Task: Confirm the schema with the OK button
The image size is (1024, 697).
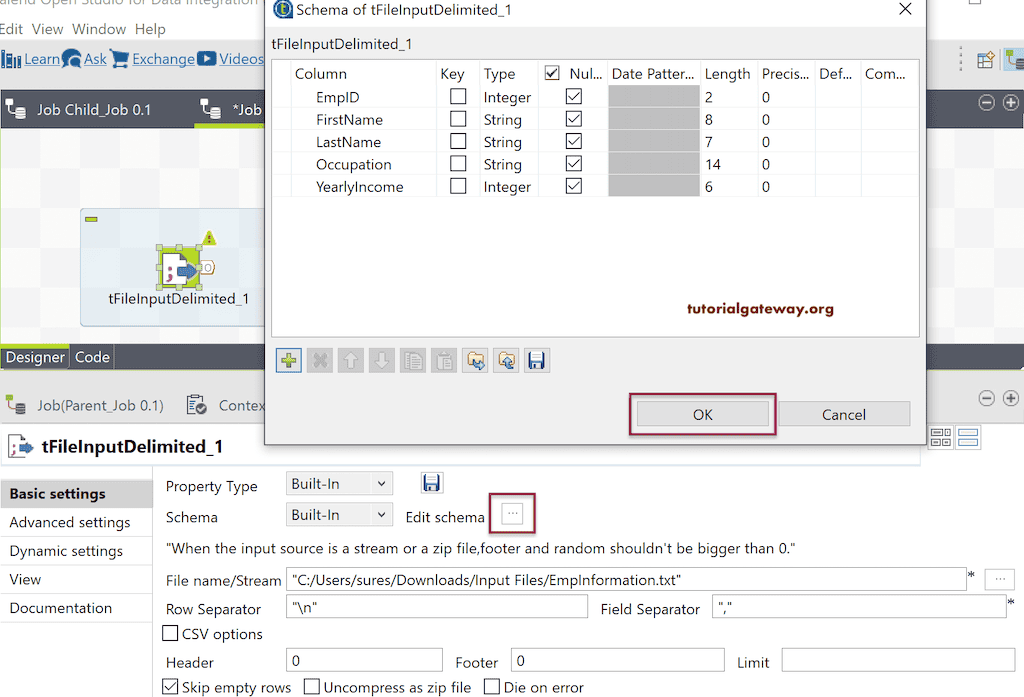Action: [x=702, y=414]
